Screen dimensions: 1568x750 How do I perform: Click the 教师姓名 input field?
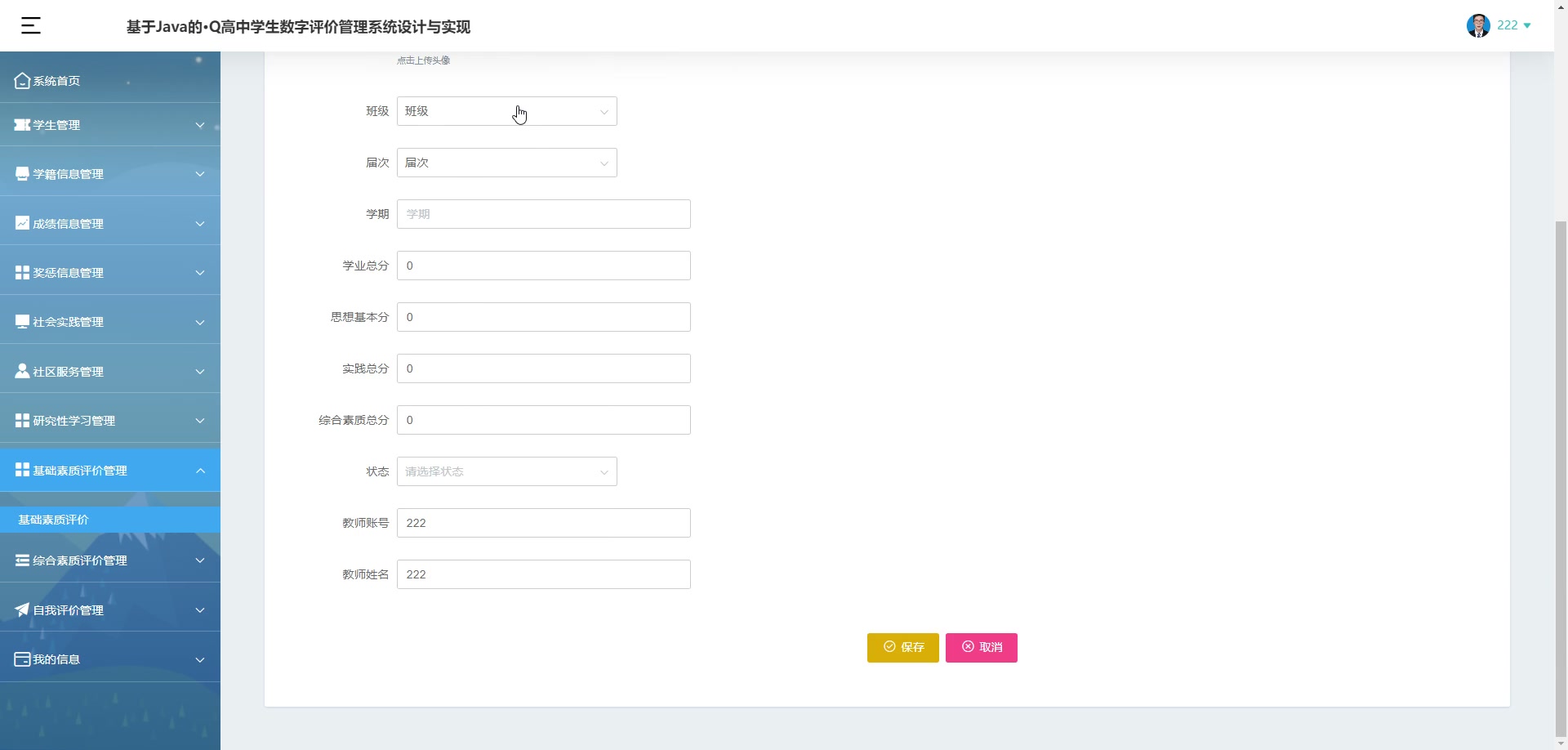(x=543, y=574)
